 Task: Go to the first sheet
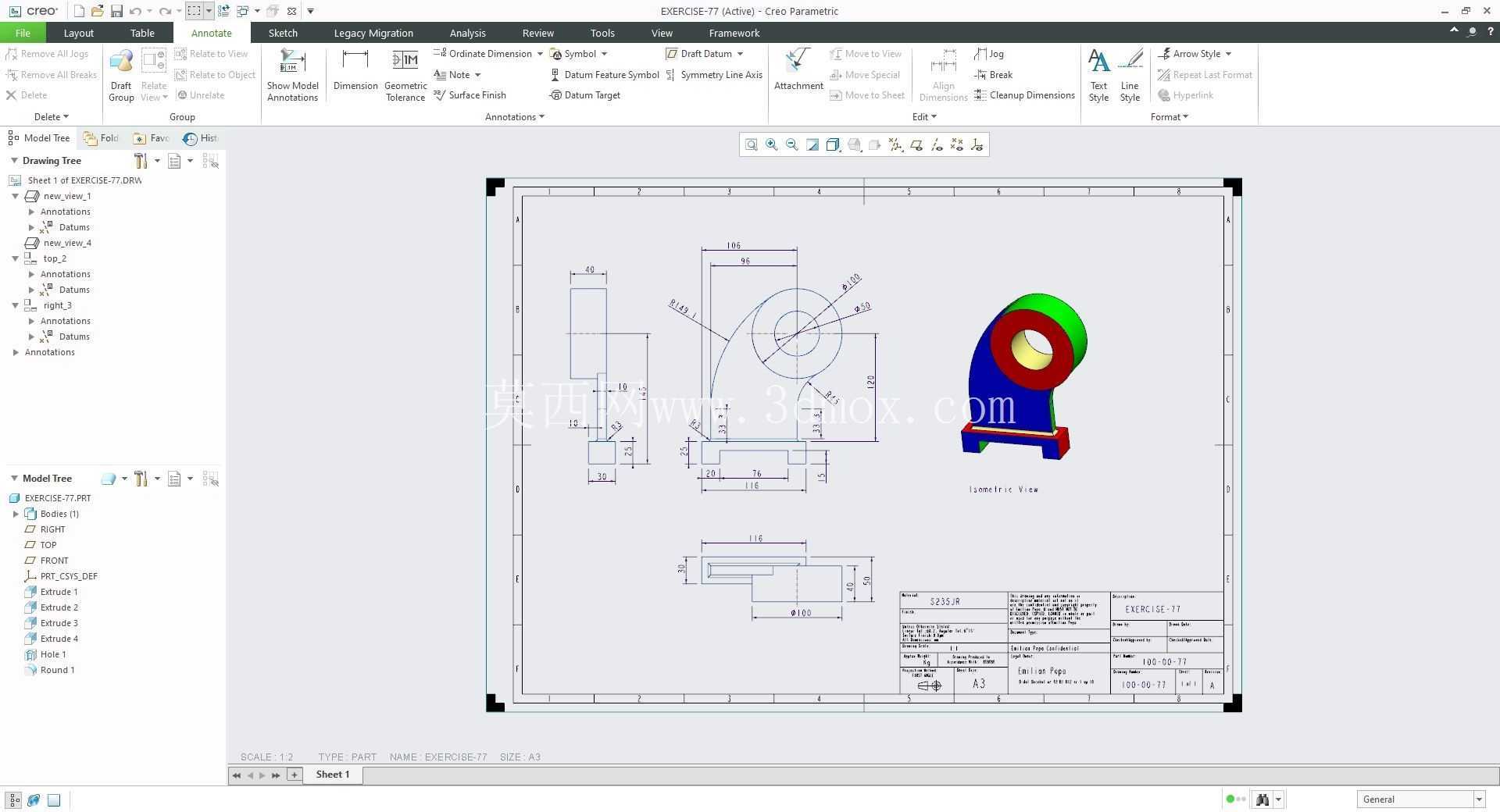(x=237, y=775)
